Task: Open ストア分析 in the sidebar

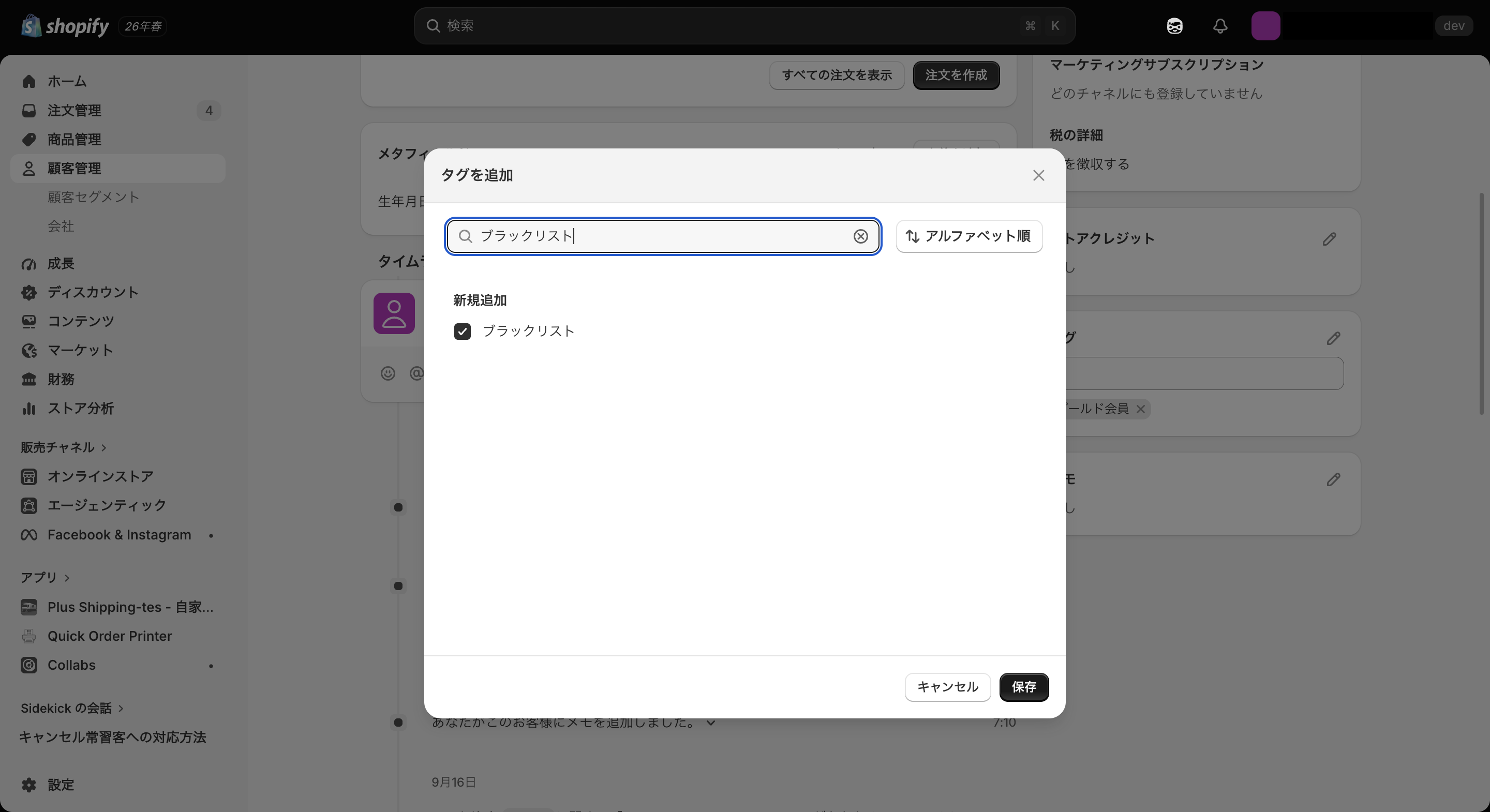Action: click(117, 408)
